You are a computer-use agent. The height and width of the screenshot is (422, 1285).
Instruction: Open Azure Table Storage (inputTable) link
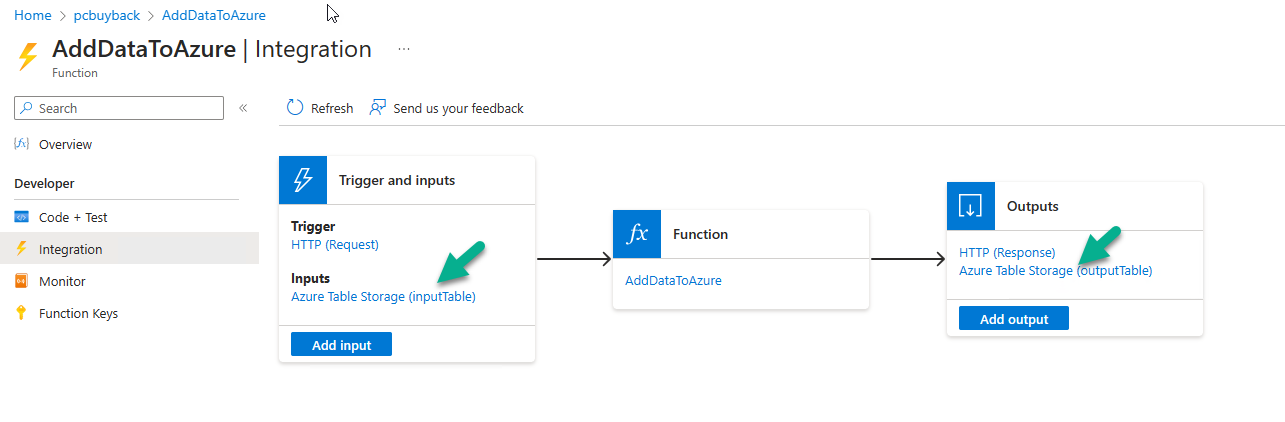(383, 296)
